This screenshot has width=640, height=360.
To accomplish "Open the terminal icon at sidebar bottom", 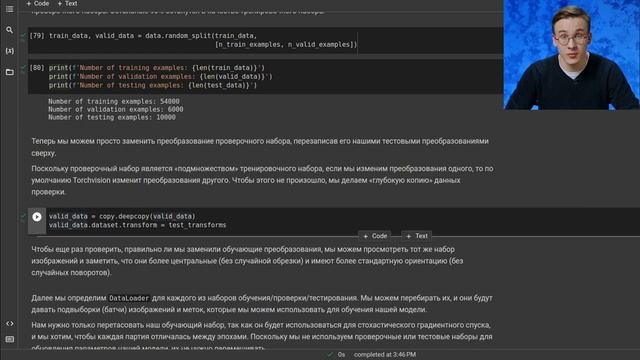I will pos(9,339).
